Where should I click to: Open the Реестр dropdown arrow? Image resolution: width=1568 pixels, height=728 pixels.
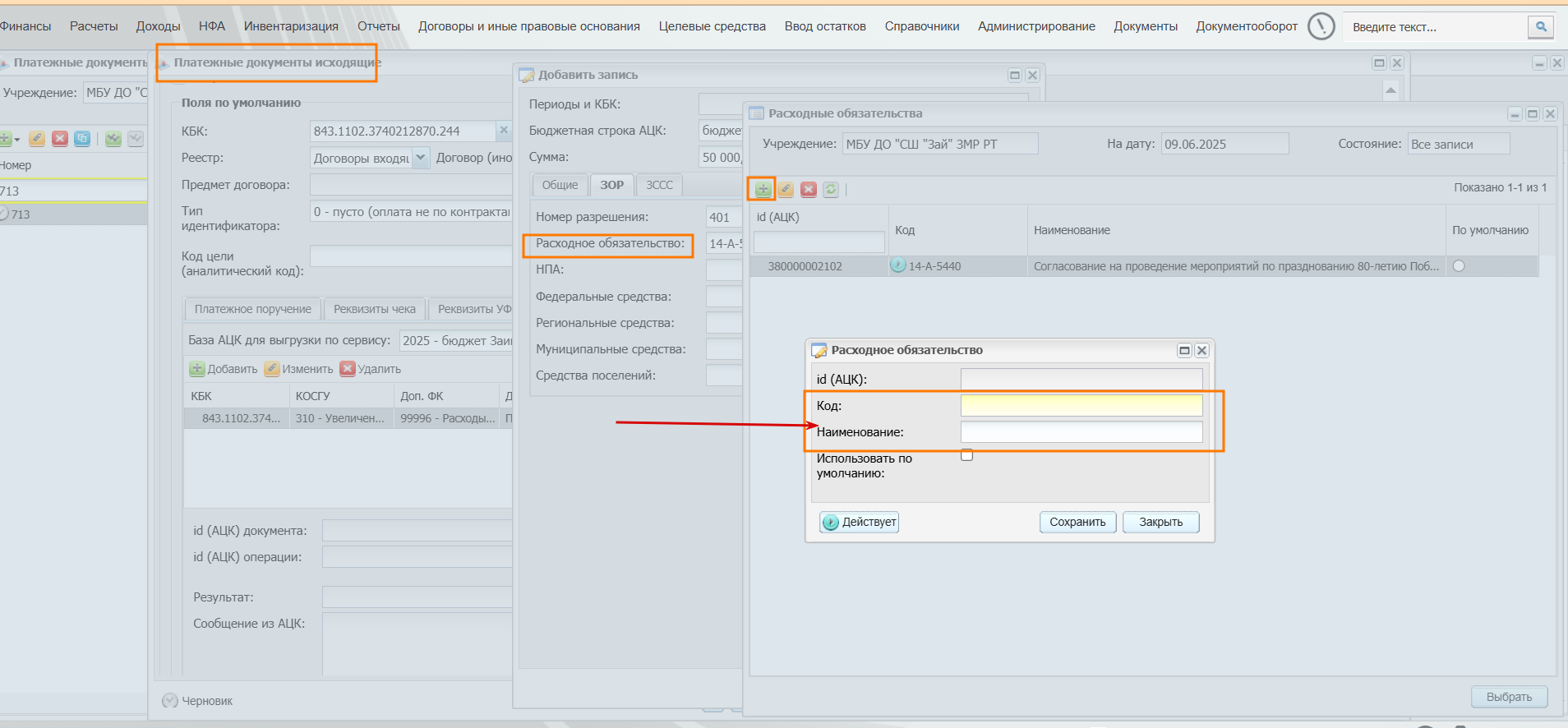[421, 157]
